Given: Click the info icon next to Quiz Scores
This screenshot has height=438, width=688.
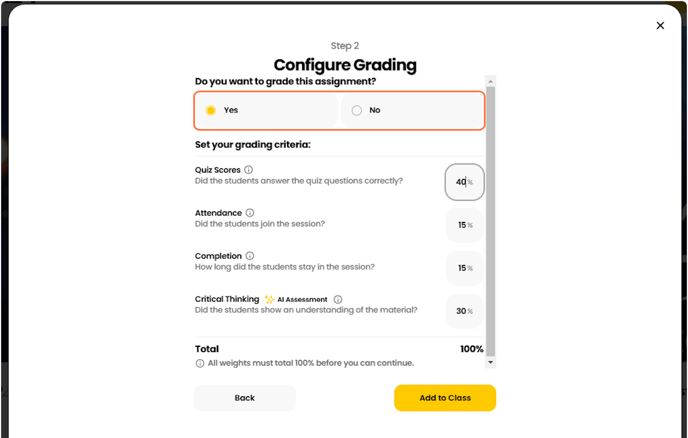Looking at the screenshot, I should pos(249,170).
